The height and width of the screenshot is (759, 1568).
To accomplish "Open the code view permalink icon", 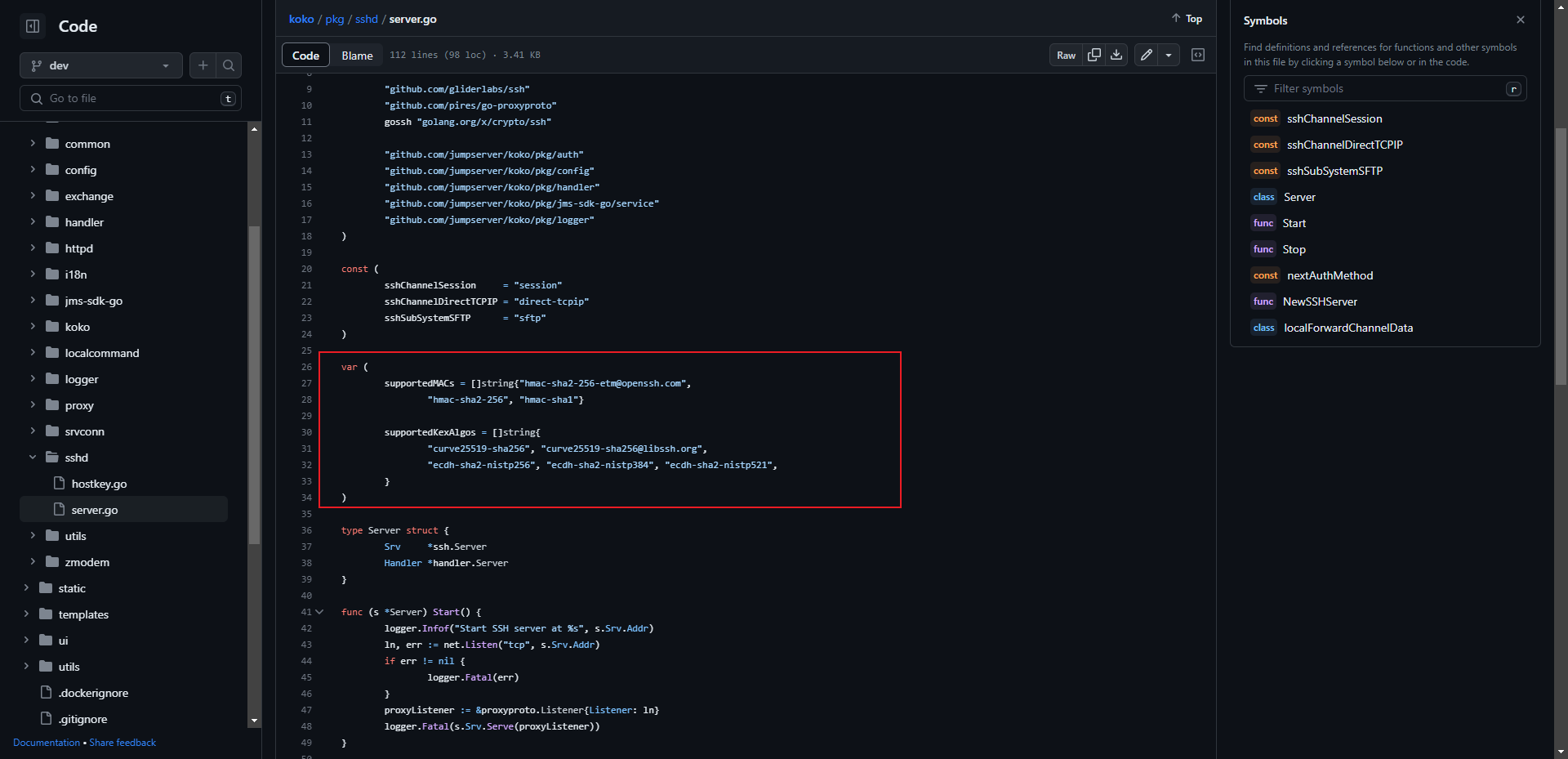I will pyautogui.click(x=1198, y=55).
